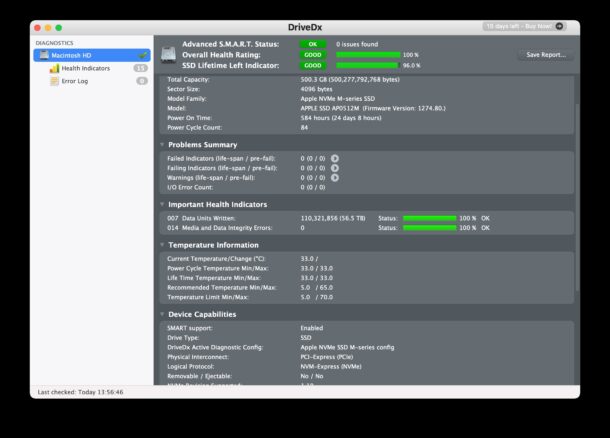Click Life Time Temperature Min/Max label
This screenshot has width=610, height=438.
(x=214, y=278)
